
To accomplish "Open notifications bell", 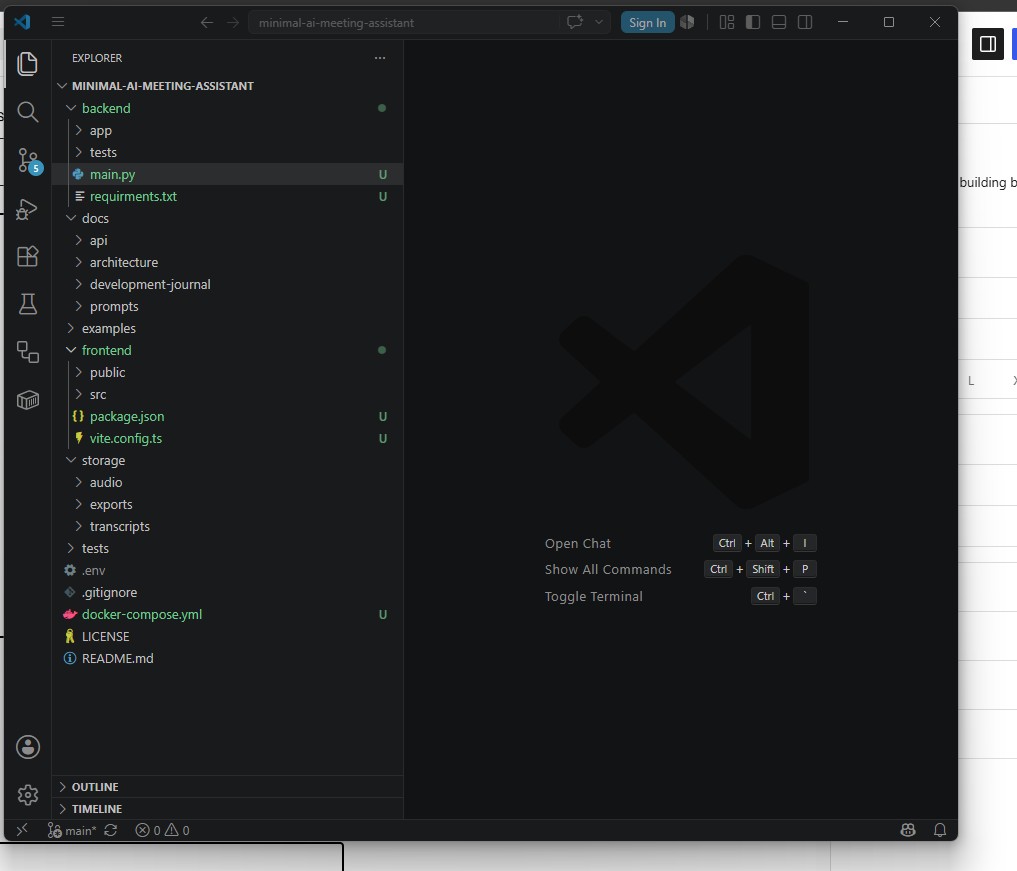I will [x=940, y=830].
